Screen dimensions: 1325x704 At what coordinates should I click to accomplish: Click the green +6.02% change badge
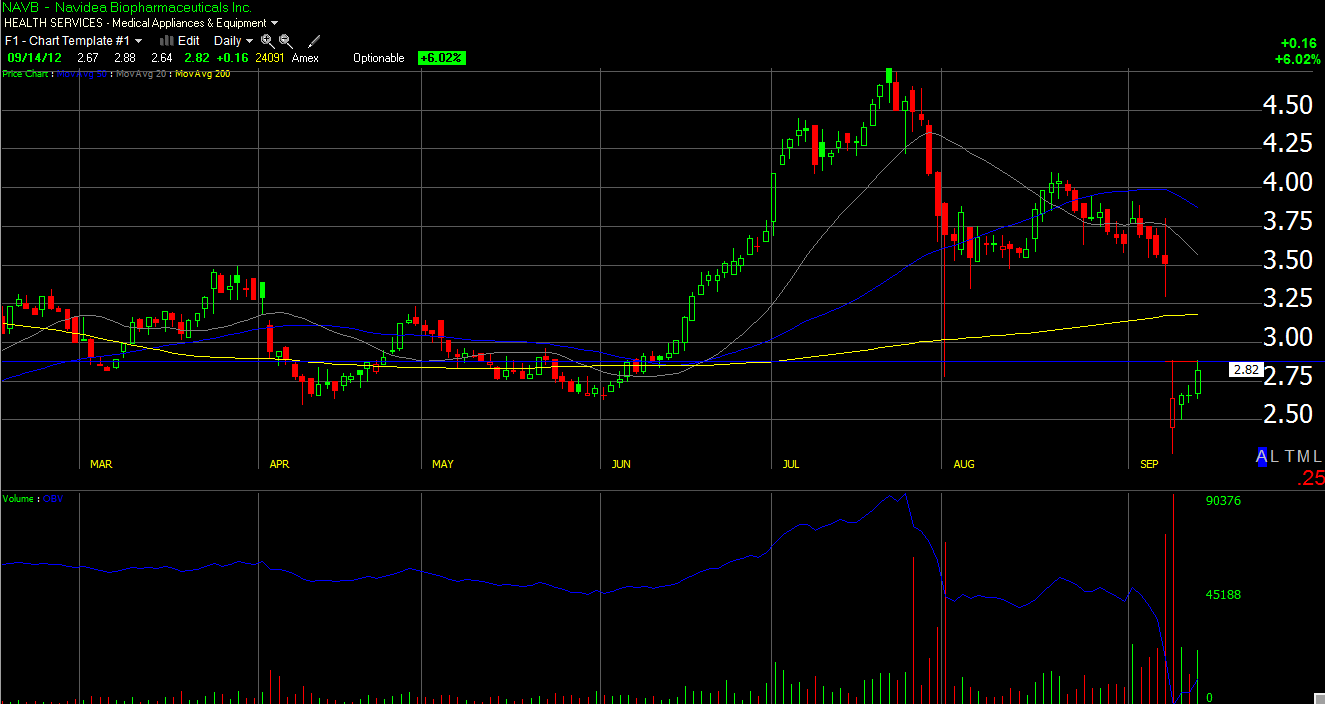click(x=441, y=58)
